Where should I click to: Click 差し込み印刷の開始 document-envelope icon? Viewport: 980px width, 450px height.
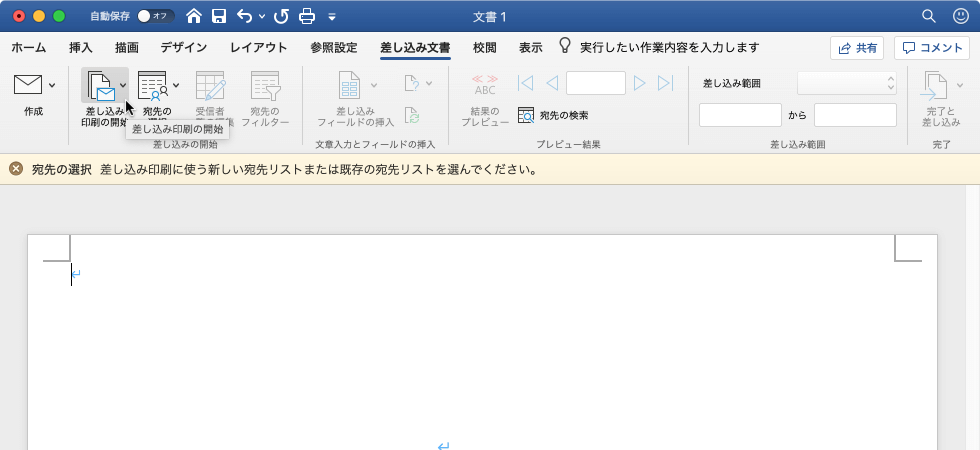point(100,86)
